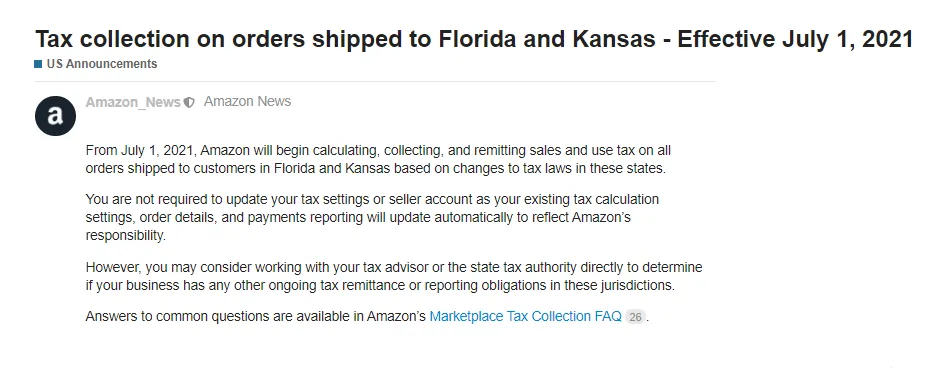Click the gray Amazon News full name
Viewport: 947px width, 368px height.
tap(248, 102)
